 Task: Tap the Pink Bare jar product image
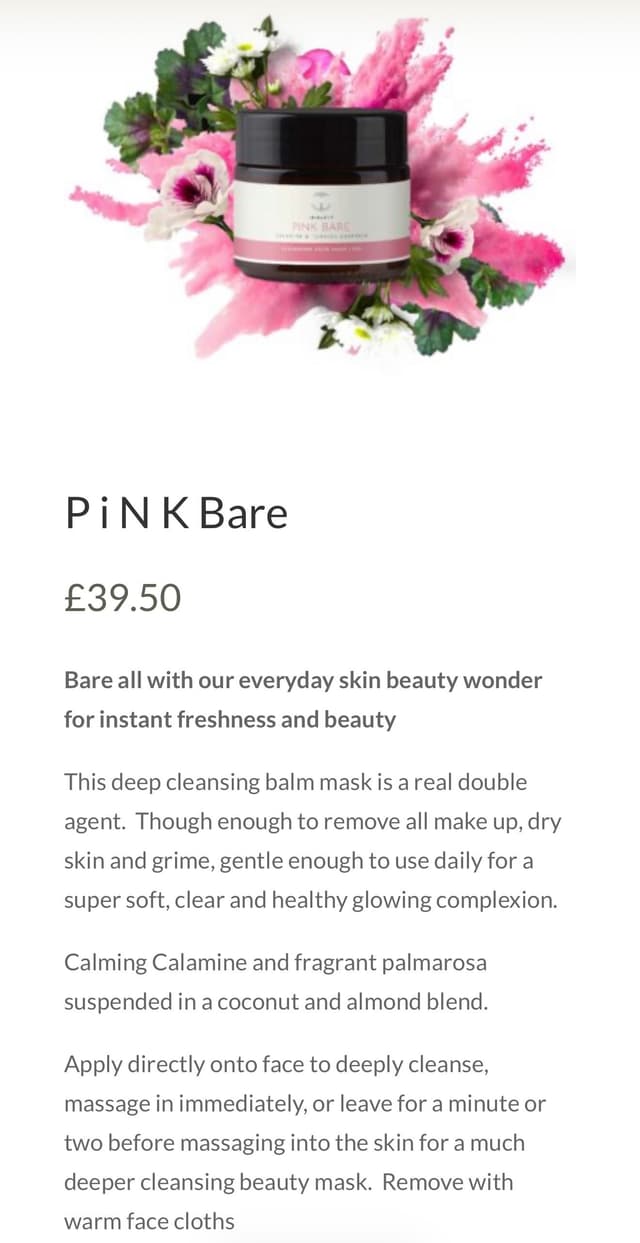pyautogui.click(x=321, y=195)
